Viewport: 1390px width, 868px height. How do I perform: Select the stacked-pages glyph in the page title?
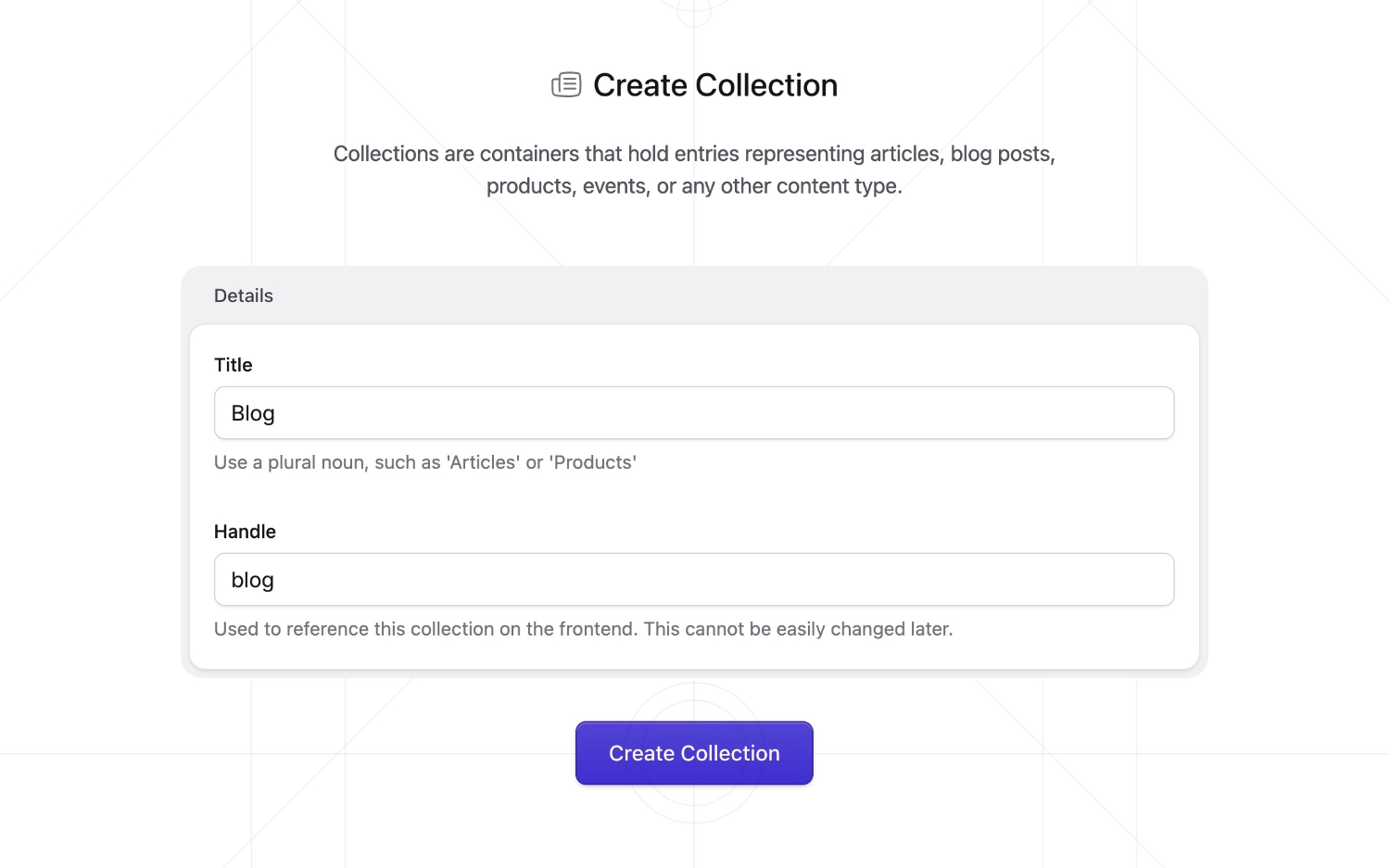(566, 84)
